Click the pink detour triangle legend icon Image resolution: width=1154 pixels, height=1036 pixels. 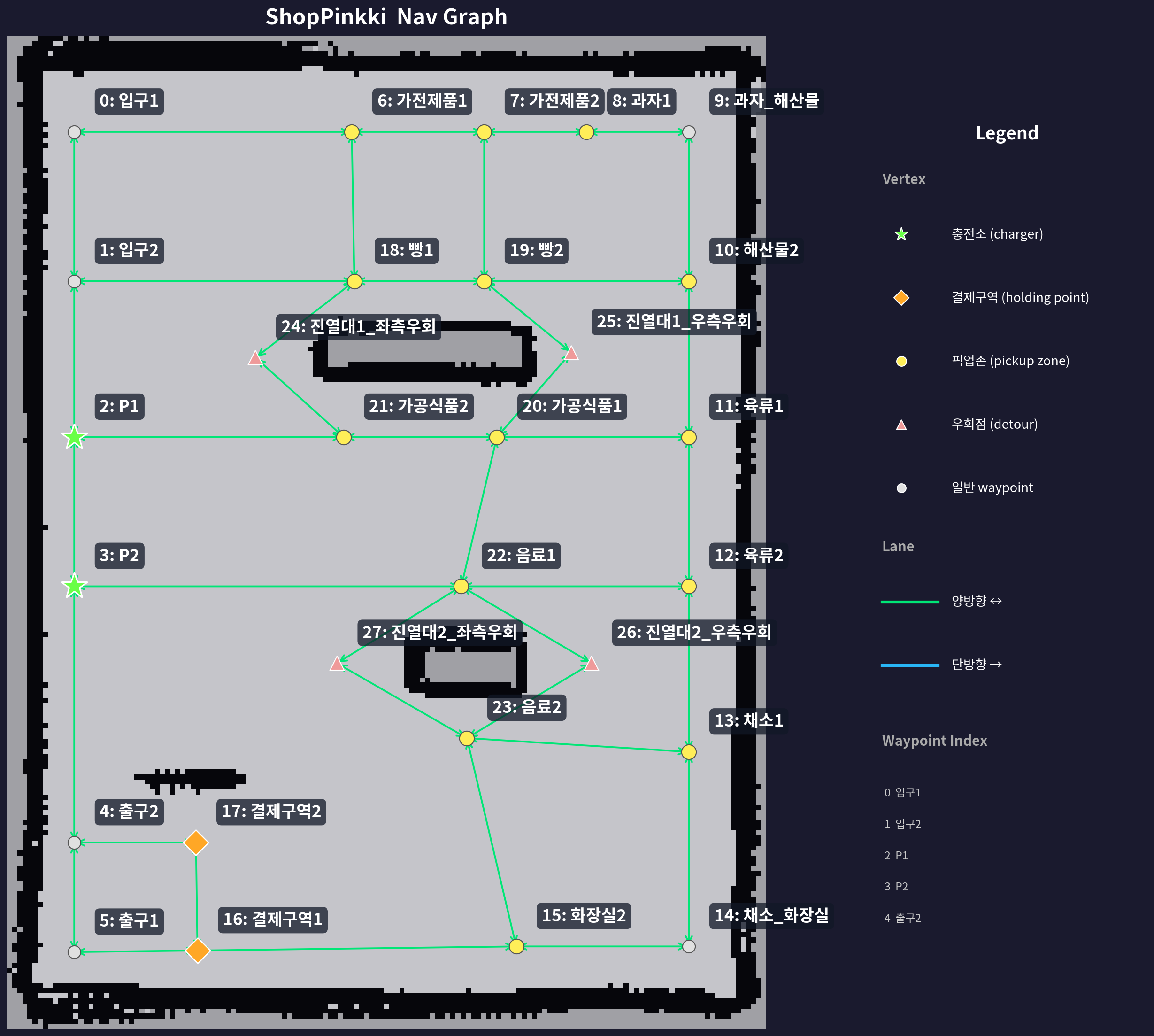901,425
